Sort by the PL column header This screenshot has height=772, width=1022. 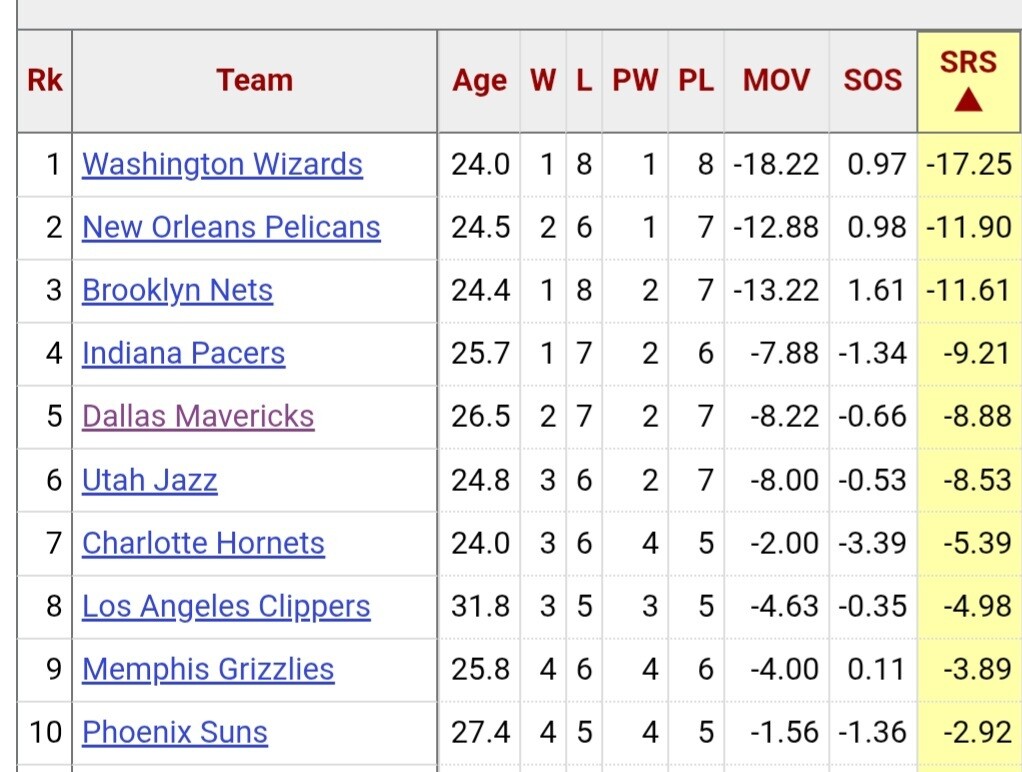point(696,81)
